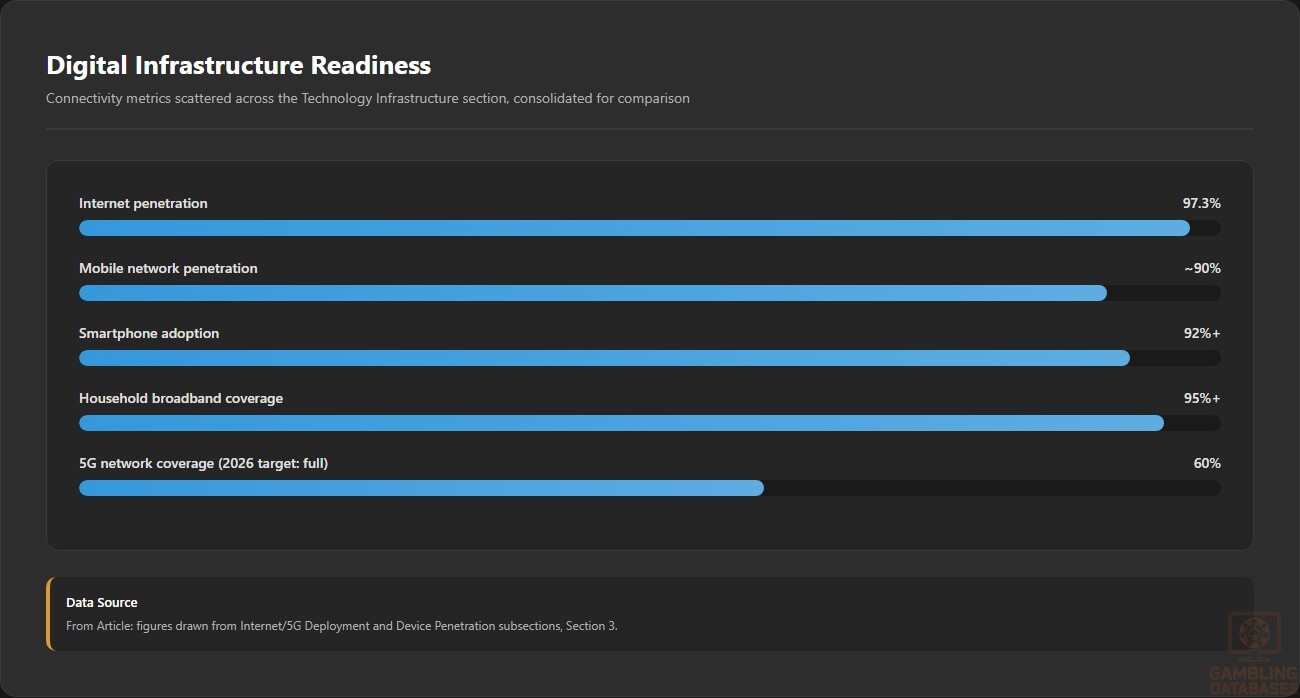Click the Household broadband coverage label
Image resolution: width=1300 pixels, height=698 pixels.
click(181, 398)
